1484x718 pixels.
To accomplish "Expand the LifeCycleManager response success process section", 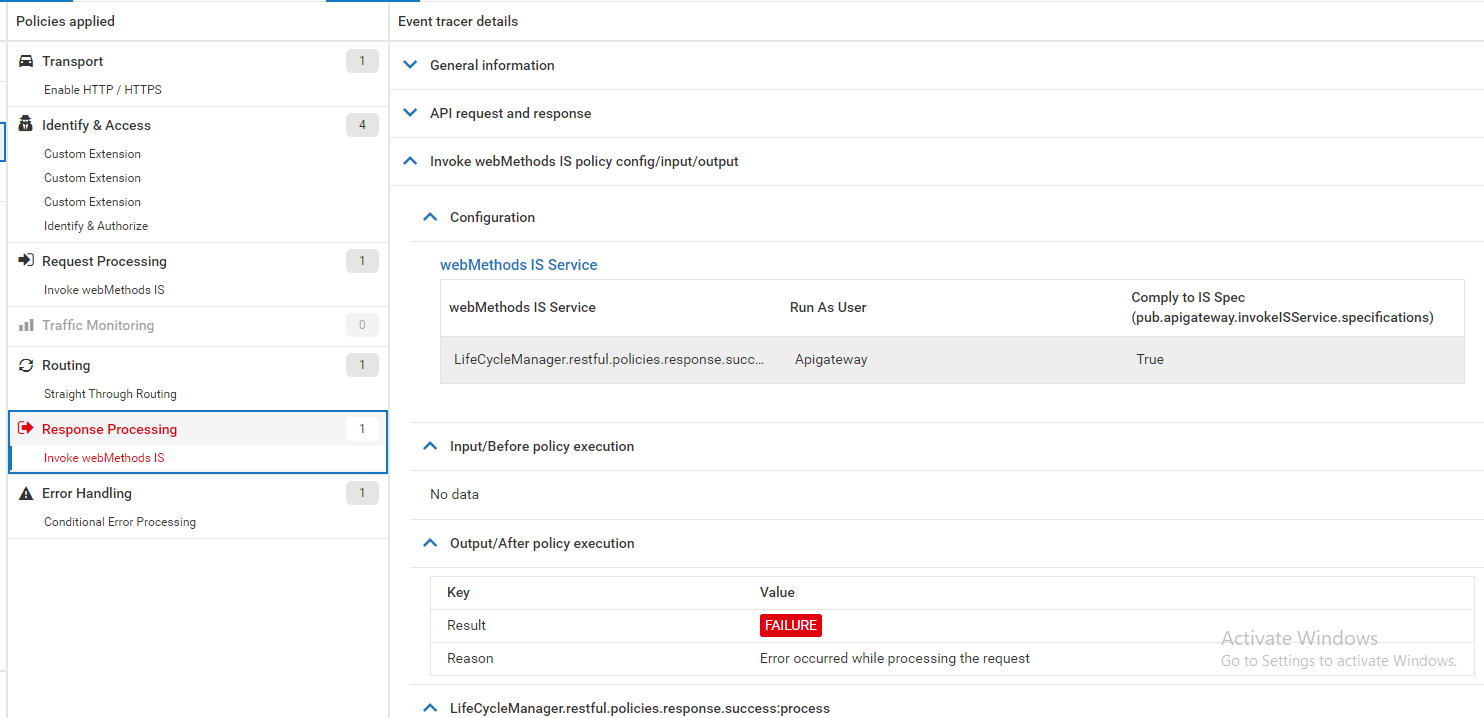I will 430,707.
